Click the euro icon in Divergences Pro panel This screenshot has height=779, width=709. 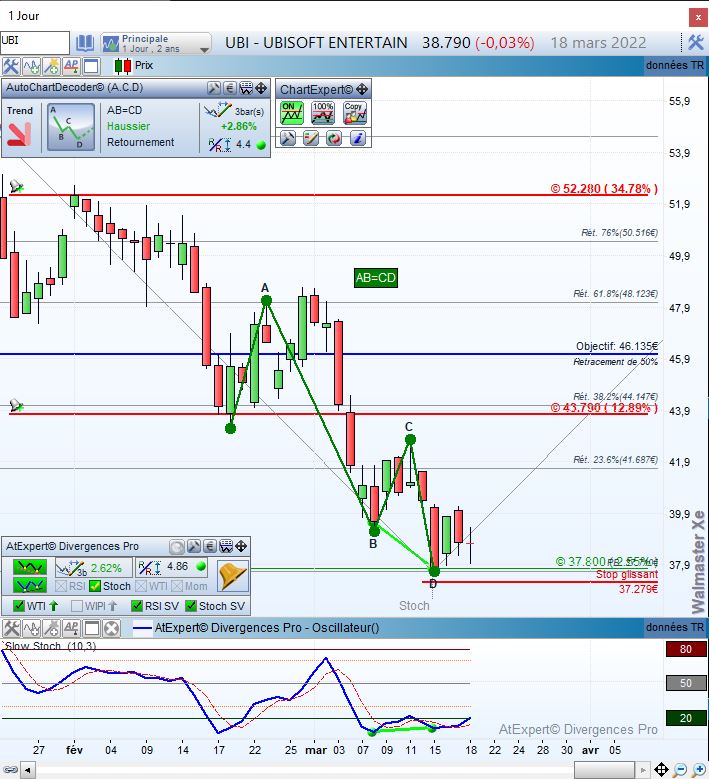(x=210, y=547)
